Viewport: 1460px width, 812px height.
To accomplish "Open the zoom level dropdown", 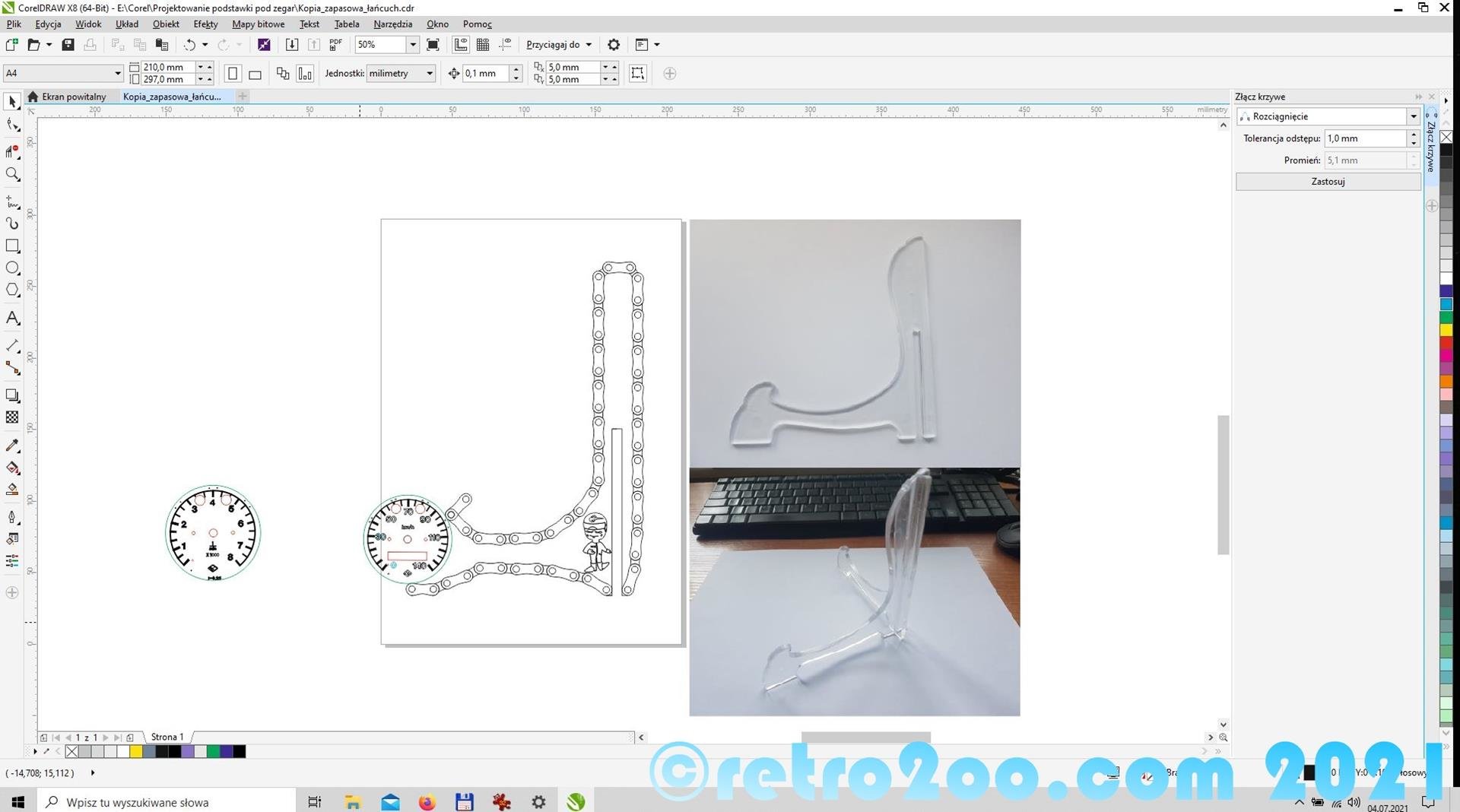I will click(x=413, y=45).
